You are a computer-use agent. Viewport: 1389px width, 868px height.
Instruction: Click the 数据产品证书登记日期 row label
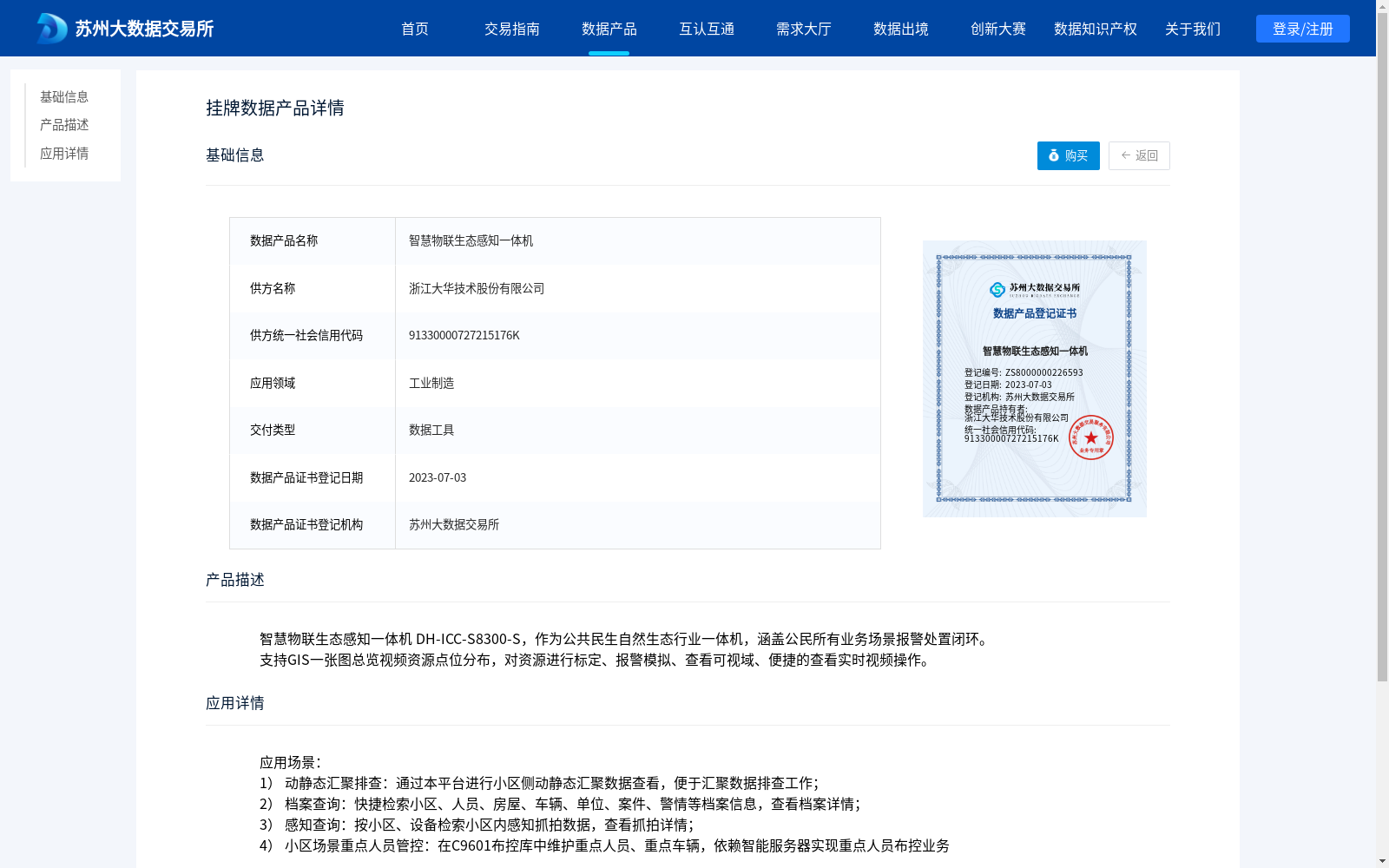pos(306,477)
